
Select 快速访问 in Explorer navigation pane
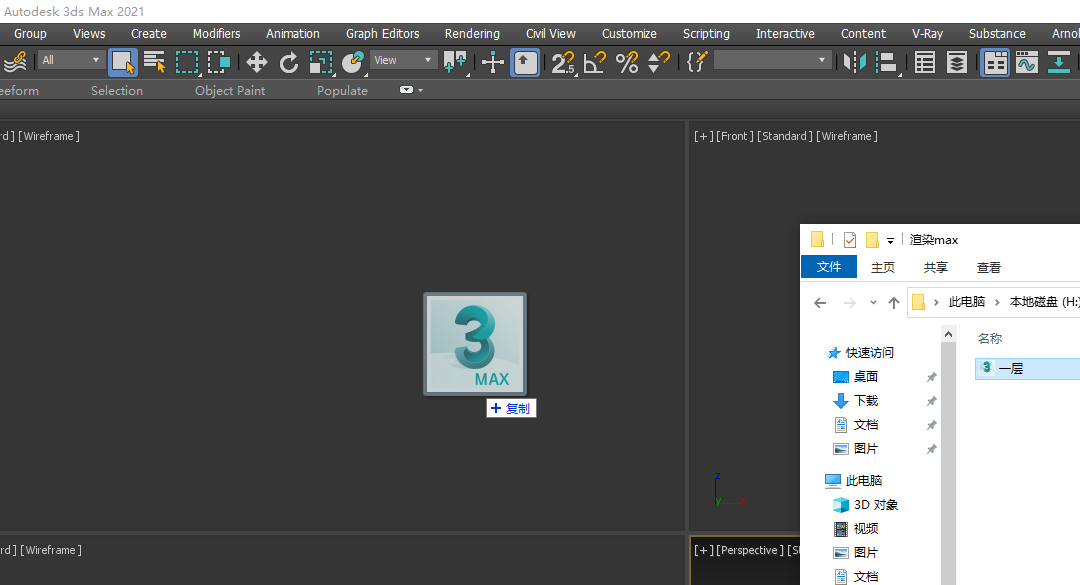(x=869, y=353)
